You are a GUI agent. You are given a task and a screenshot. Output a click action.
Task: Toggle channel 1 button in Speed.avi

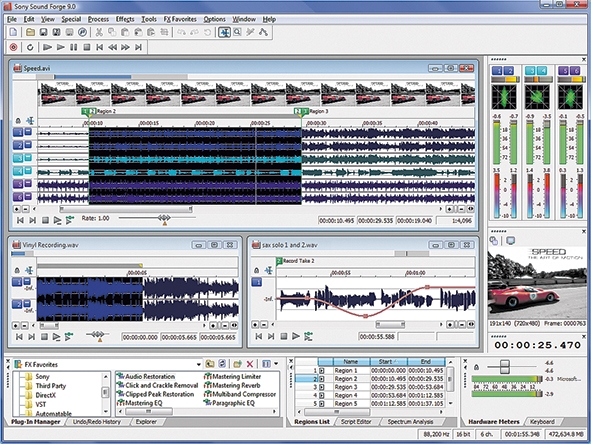point(18,132)
